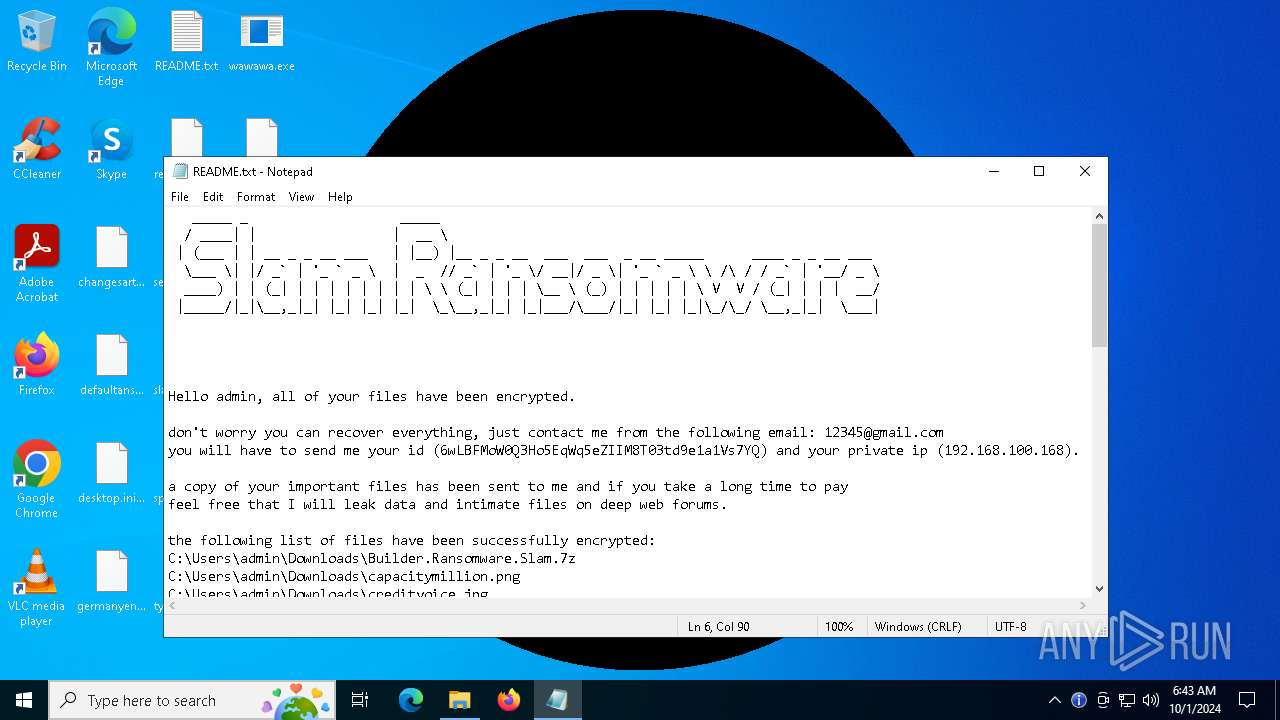
Task: Minimize the Notepad window
Action: pyautogui.click(x=994, y=171)
